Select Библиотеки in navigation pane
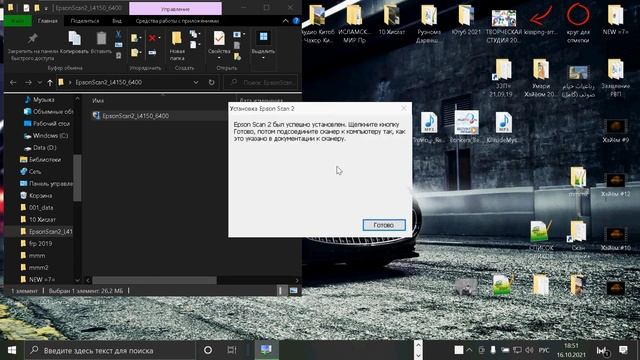 [44, 160]
